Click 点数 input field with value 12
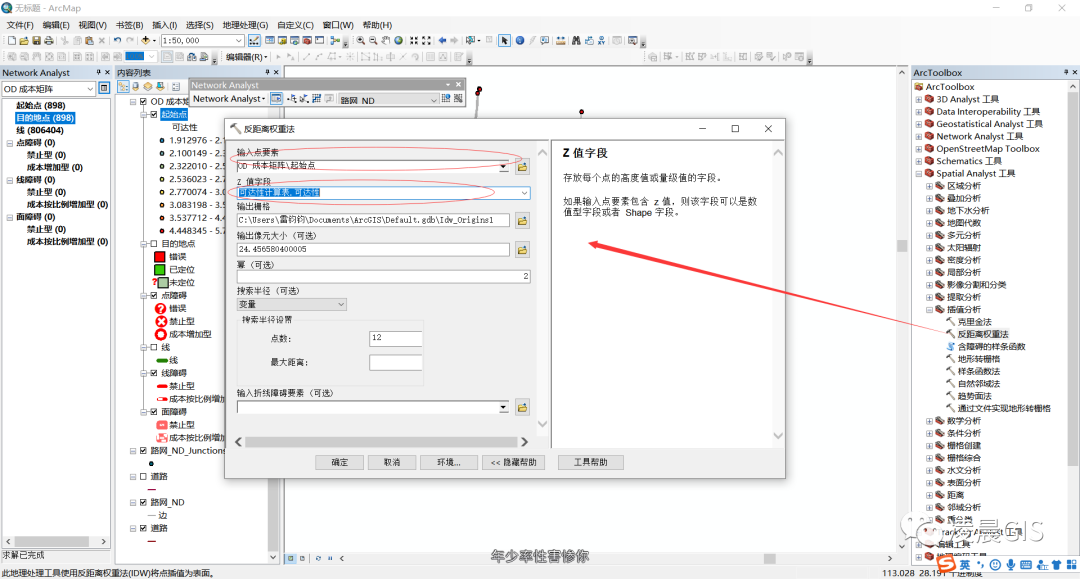This screenshot has width=1080, height=579. tap(395, 338)
